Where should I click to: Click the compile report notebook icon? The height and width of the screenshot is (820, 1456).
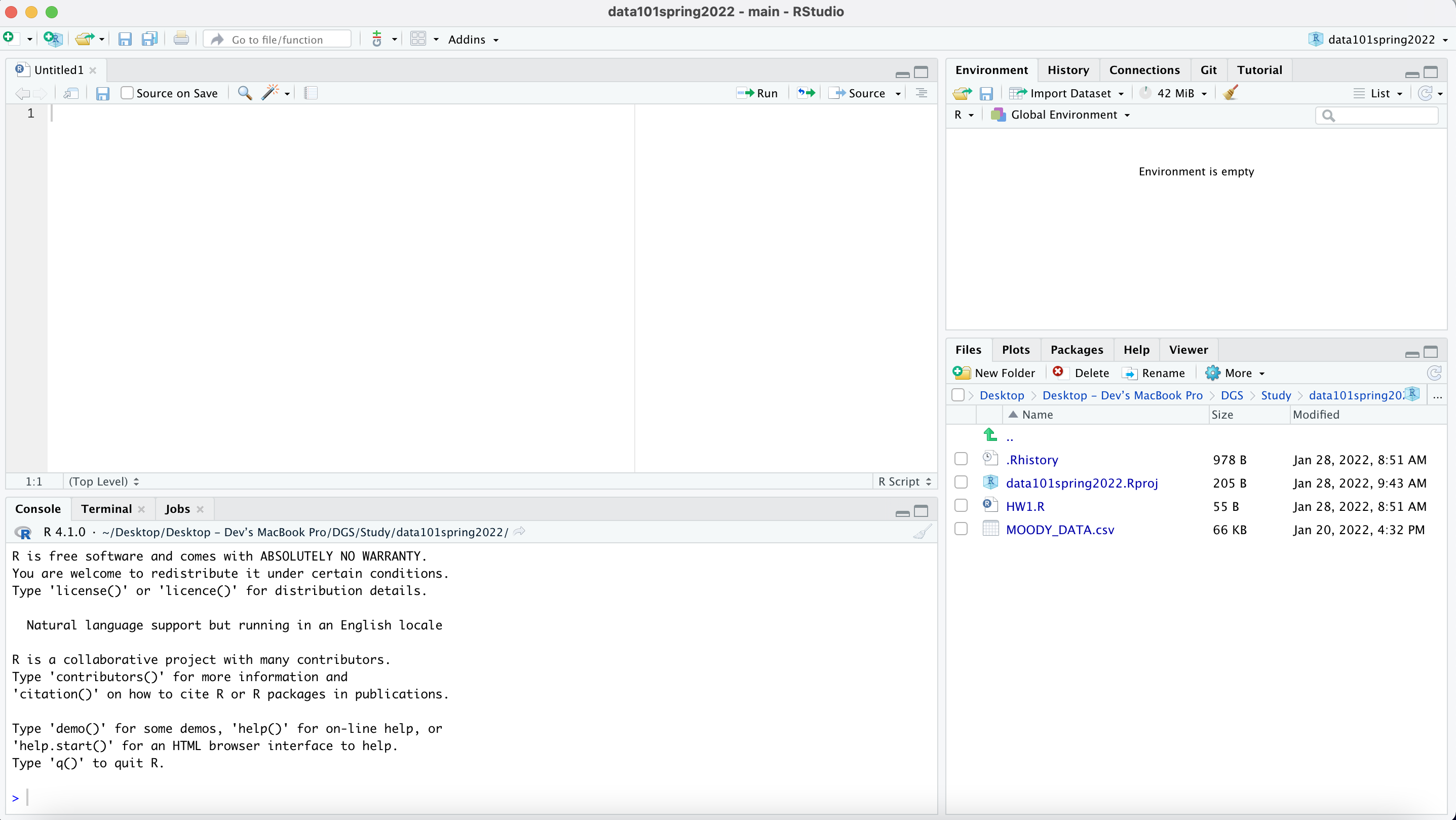pyautogui.click(x=311, y=93)
